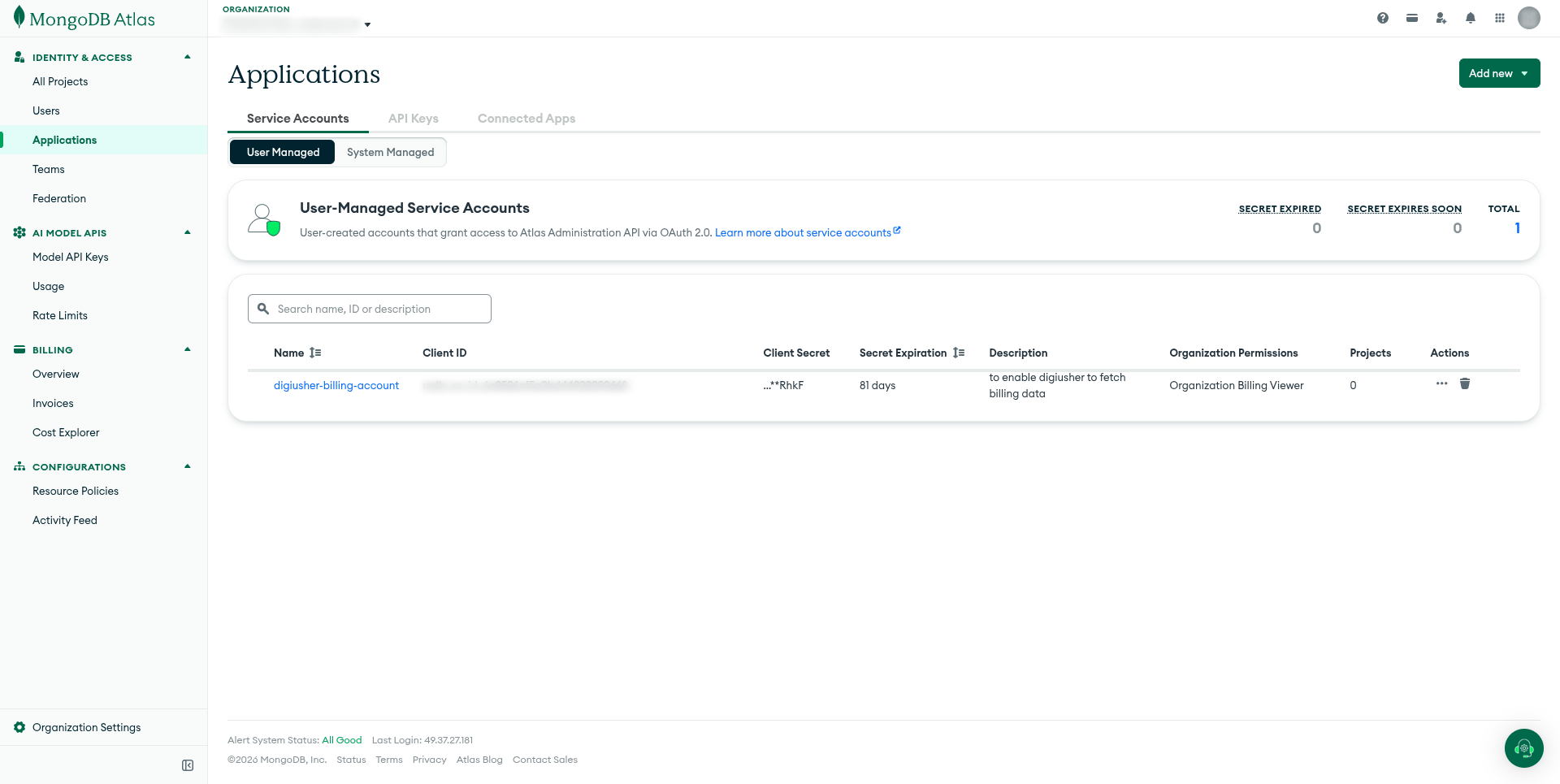The height and width of the screenshot is (784, 1560).
Task: Click the AI Model APIs section icon
Action: tap(19, 232)
